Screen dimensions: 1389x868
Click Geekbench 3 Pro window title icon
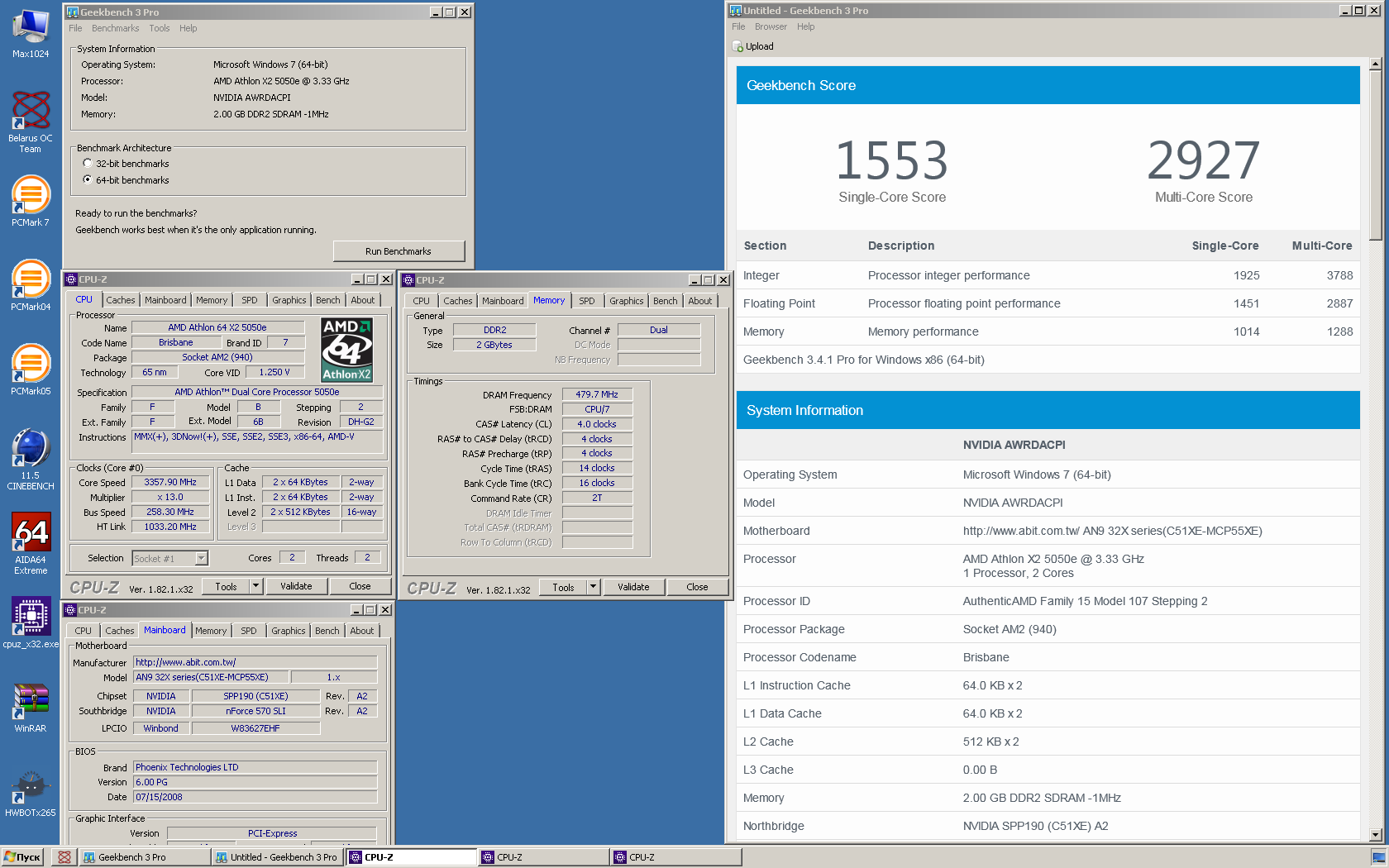(x=73, y=12)
